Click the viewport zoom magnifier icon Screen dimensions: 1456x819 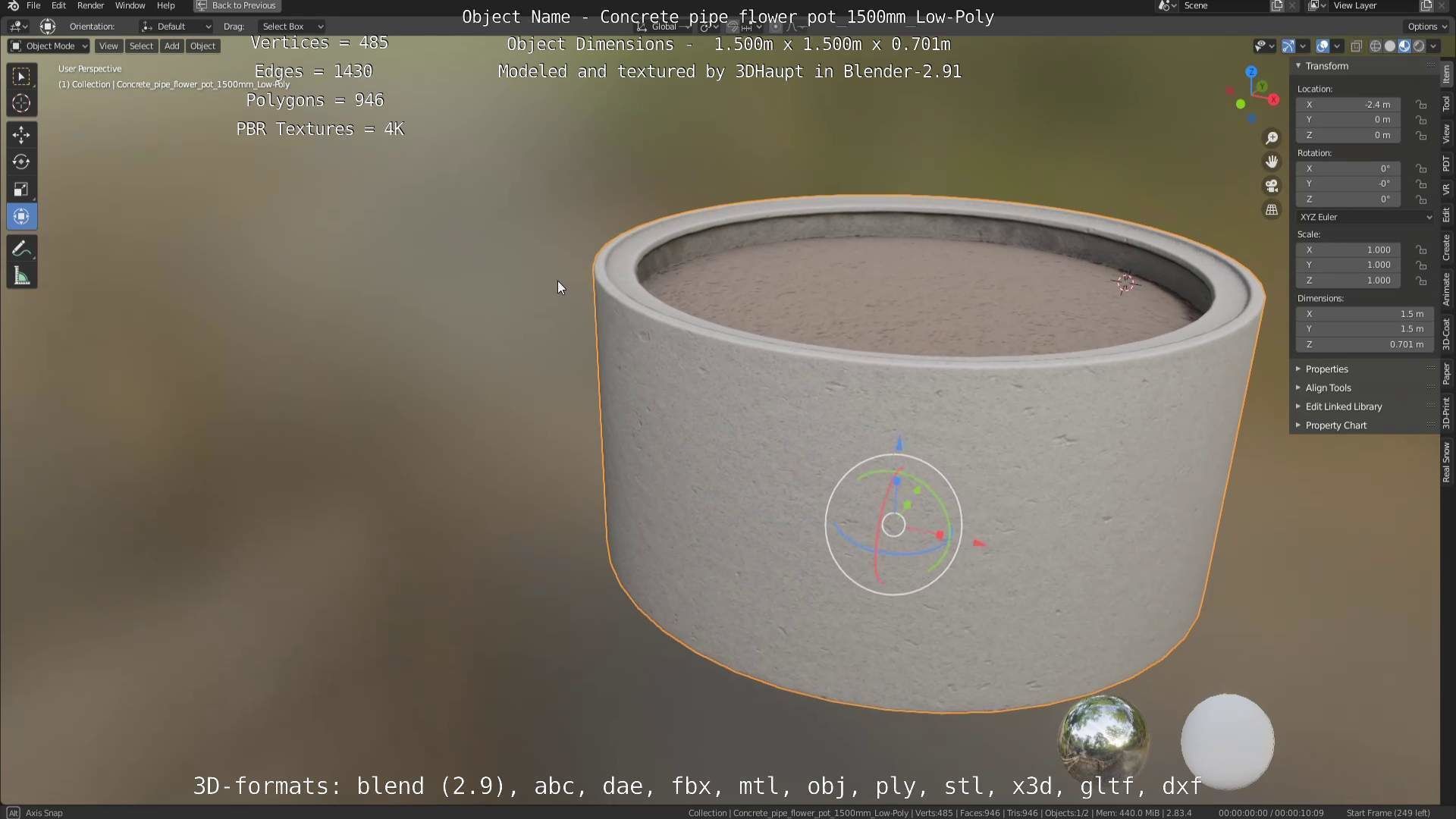click(1272, 138)
